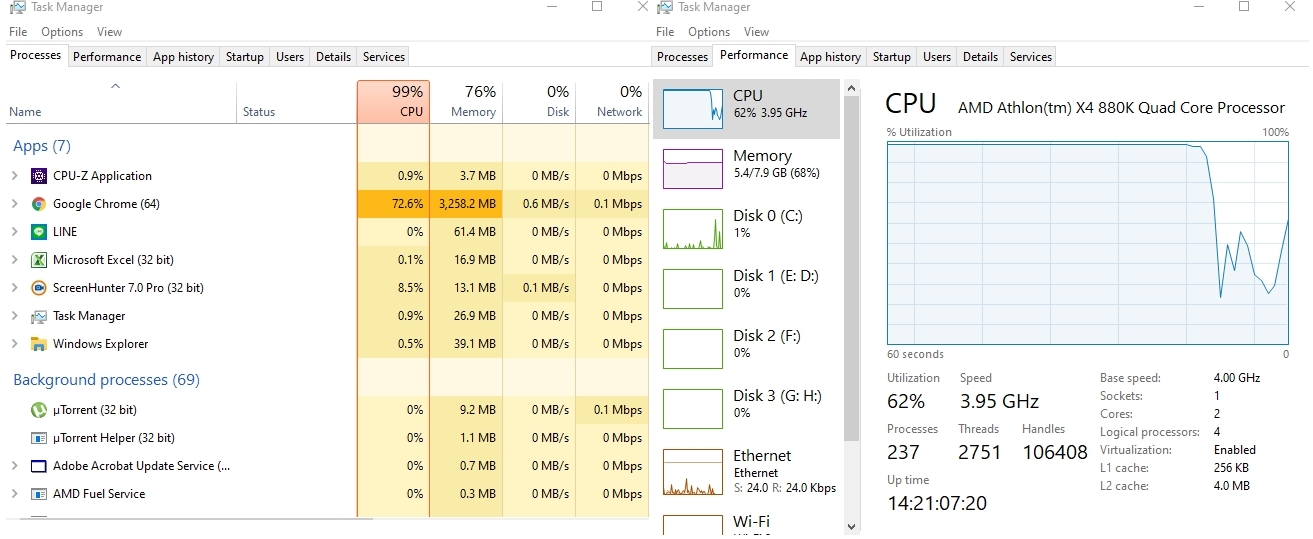Sort processes by CPU column
Image resolution: width=1313 pixels, height=539 pixels.
tap(393, 102)
